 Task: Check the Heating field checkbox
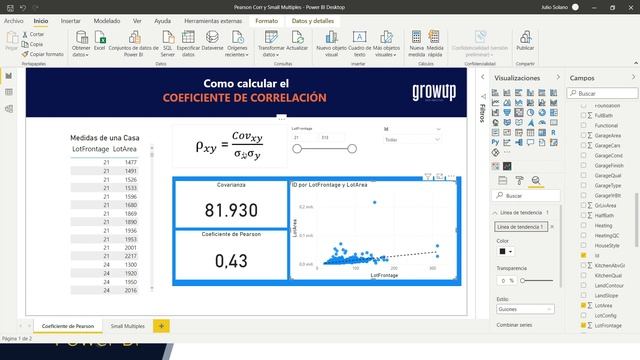[583, 225]
